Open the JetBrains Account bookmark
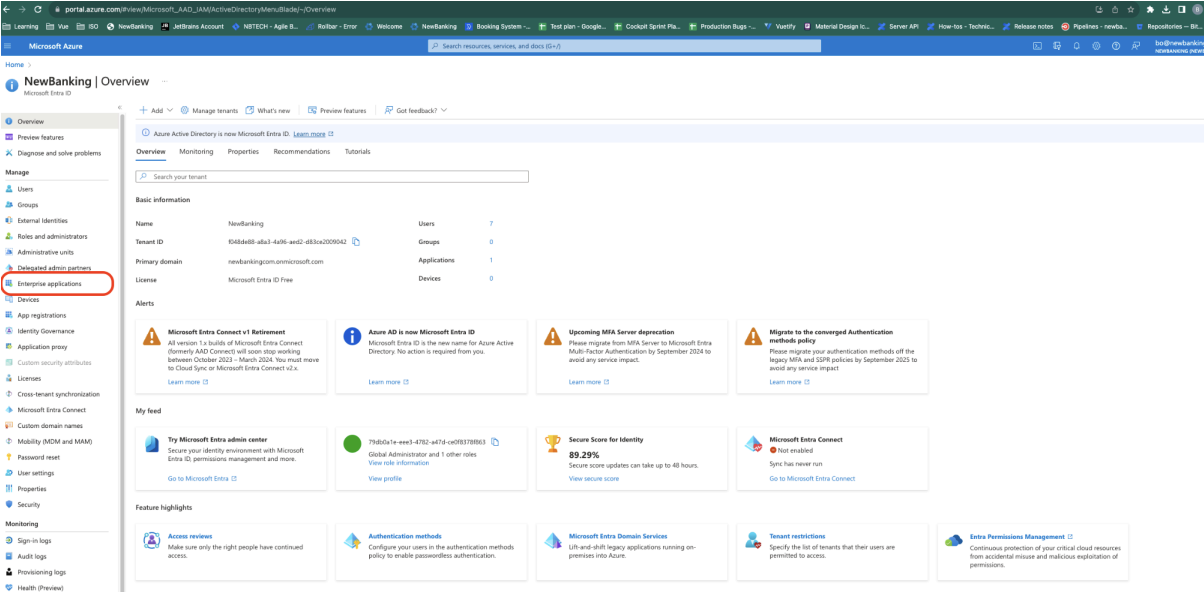The height and width of the screenshot is (606, 1204). pos(191,26)
